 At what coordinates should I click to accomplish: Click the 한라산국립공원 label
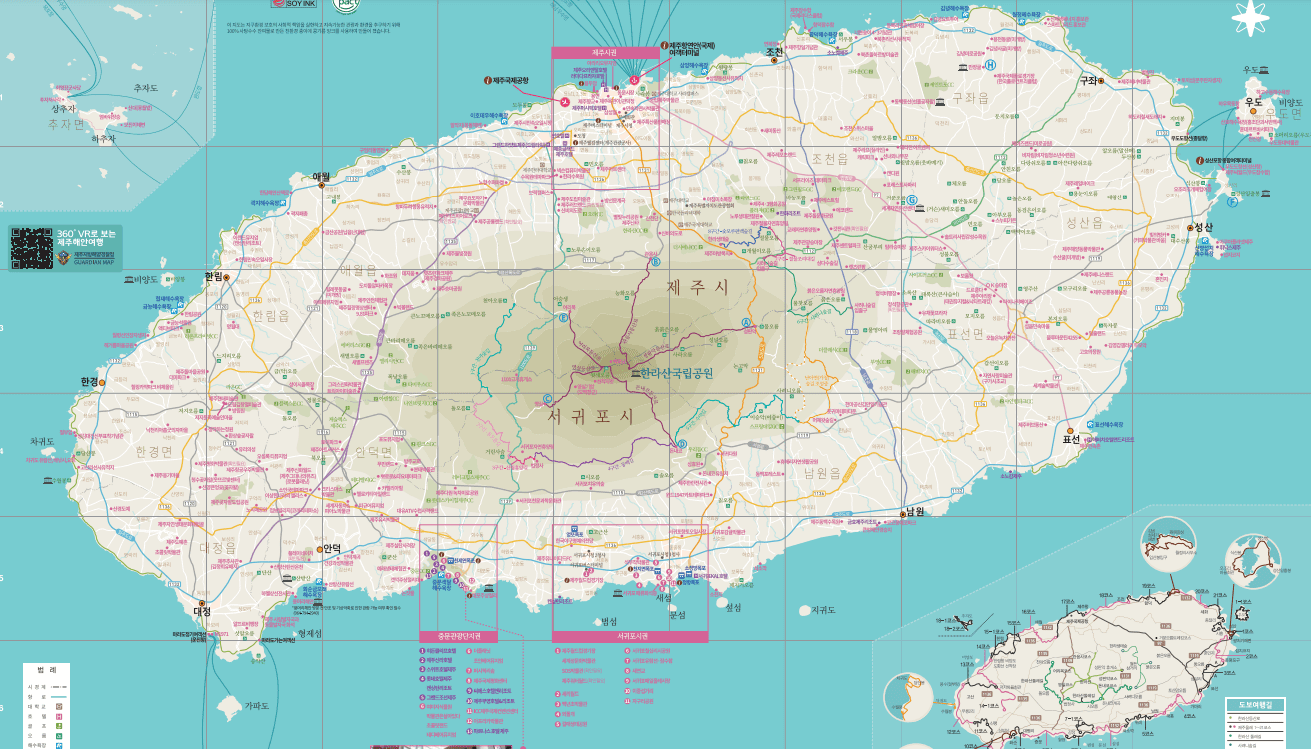point(678,374)
